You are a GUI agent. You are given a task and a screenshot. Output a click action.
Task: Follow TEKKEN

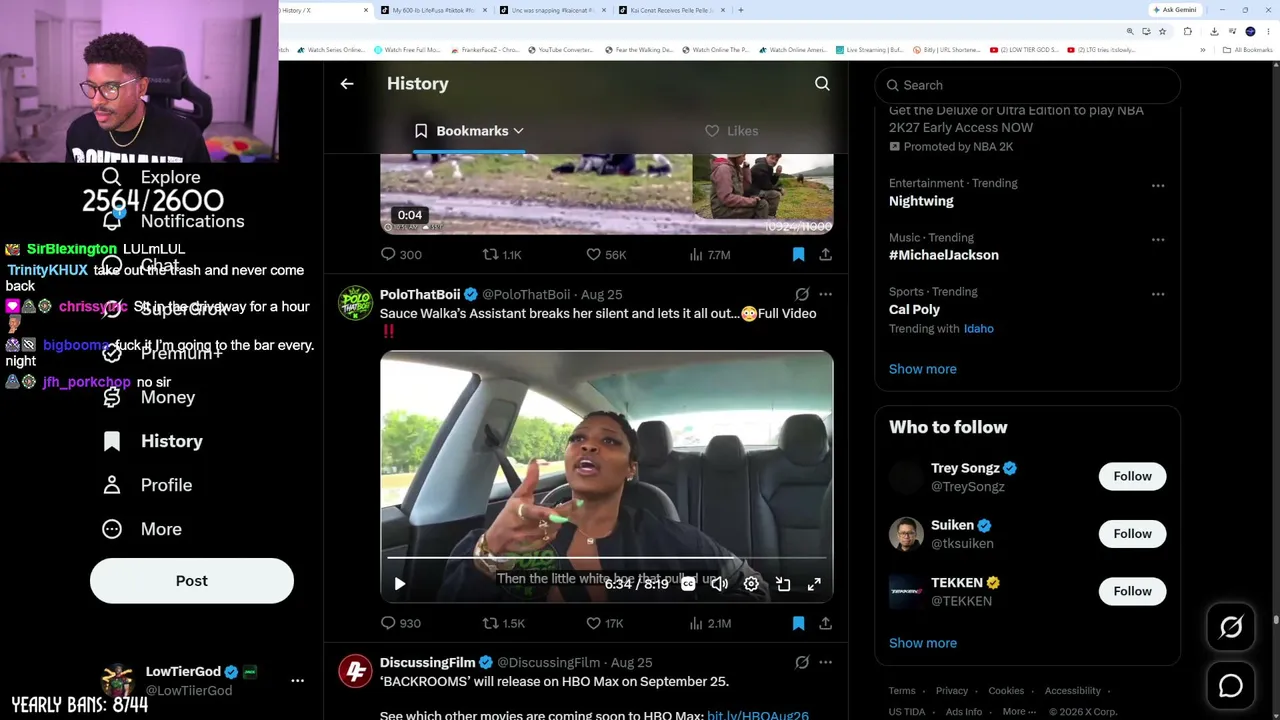[x=1133, y=591]
